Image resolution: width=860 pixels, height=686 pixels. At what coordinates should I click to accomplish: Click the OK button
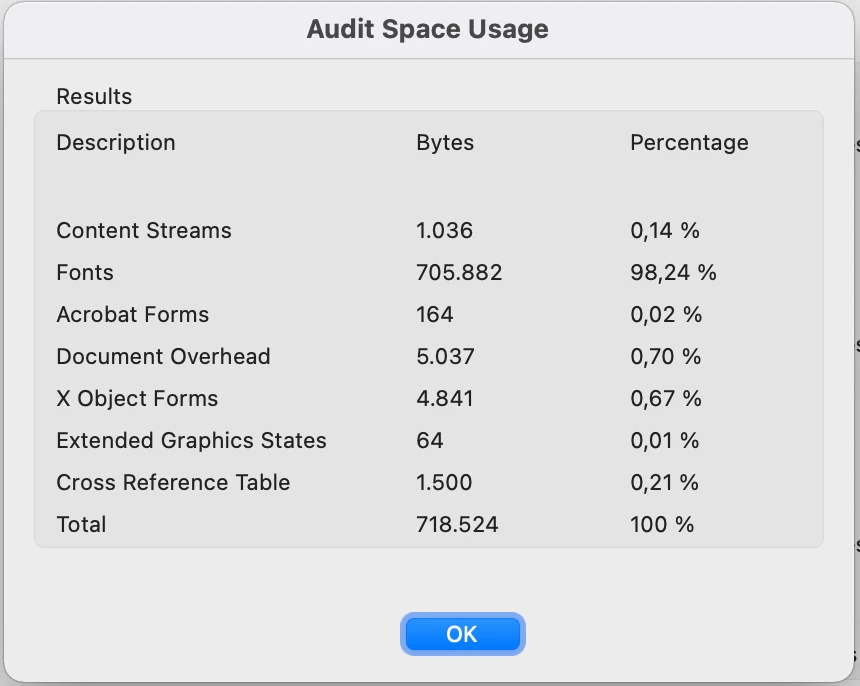[462, 634]
